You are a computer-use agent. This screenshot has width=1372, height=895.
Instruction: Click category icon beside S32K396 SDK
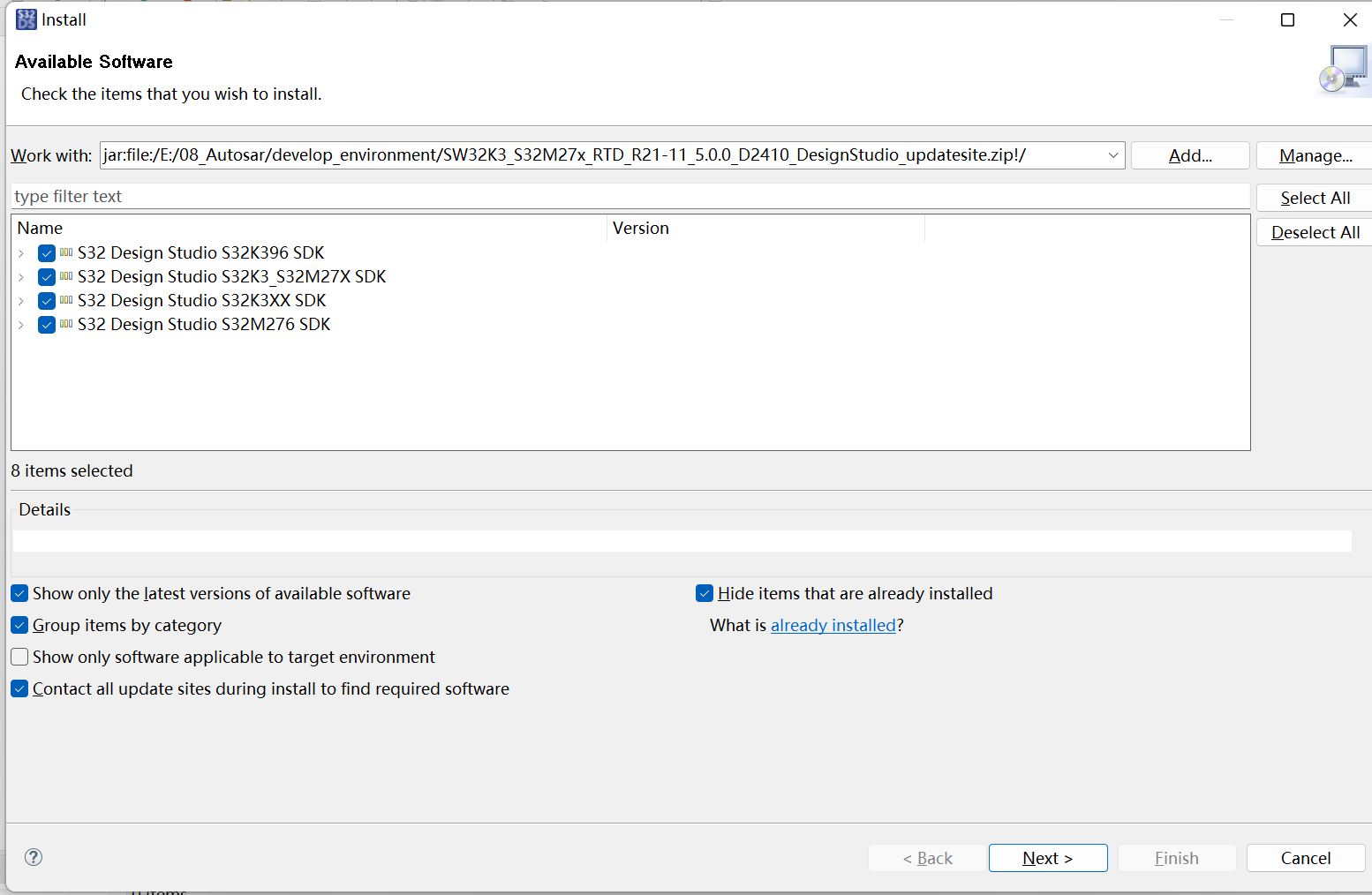pos(66,252)
